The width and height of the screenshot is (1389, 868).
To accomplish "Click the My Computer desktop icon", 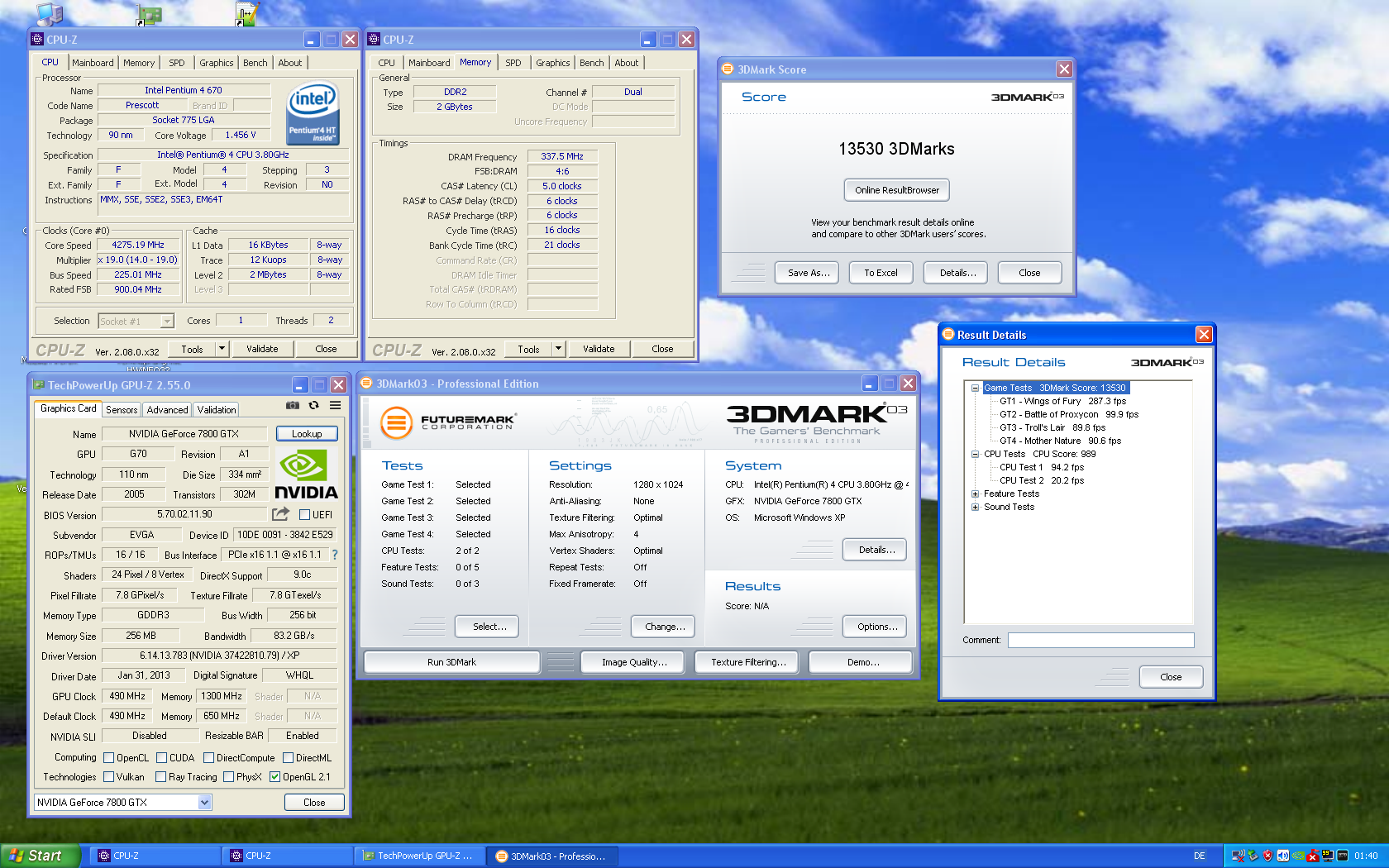I will coord(50,13).
